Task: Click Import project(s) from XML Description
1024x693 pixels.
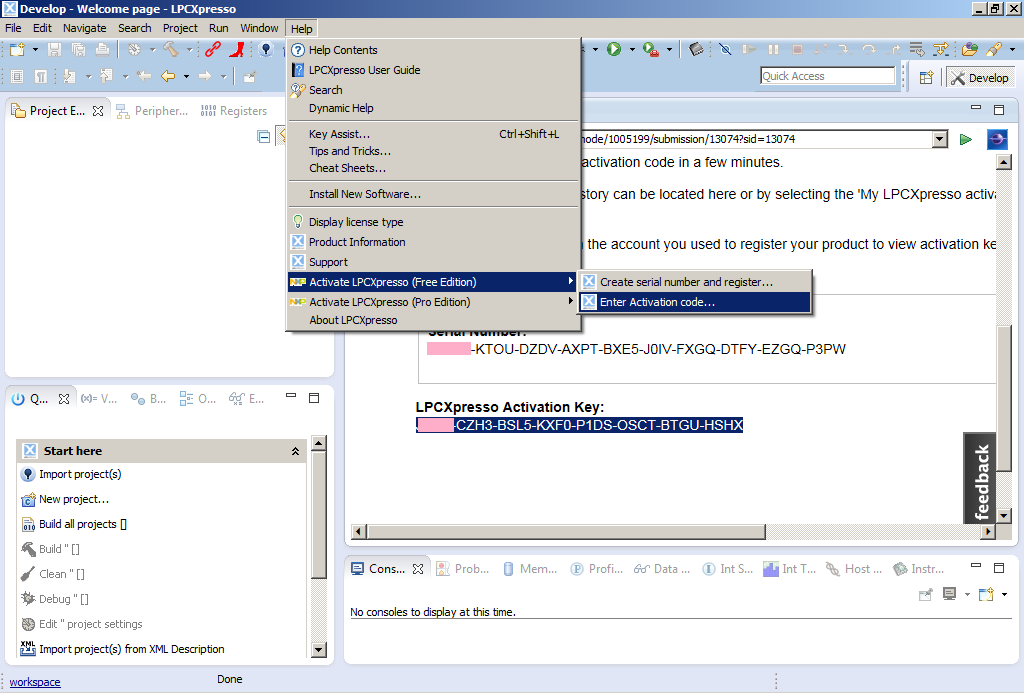Action: coord(132,649)
